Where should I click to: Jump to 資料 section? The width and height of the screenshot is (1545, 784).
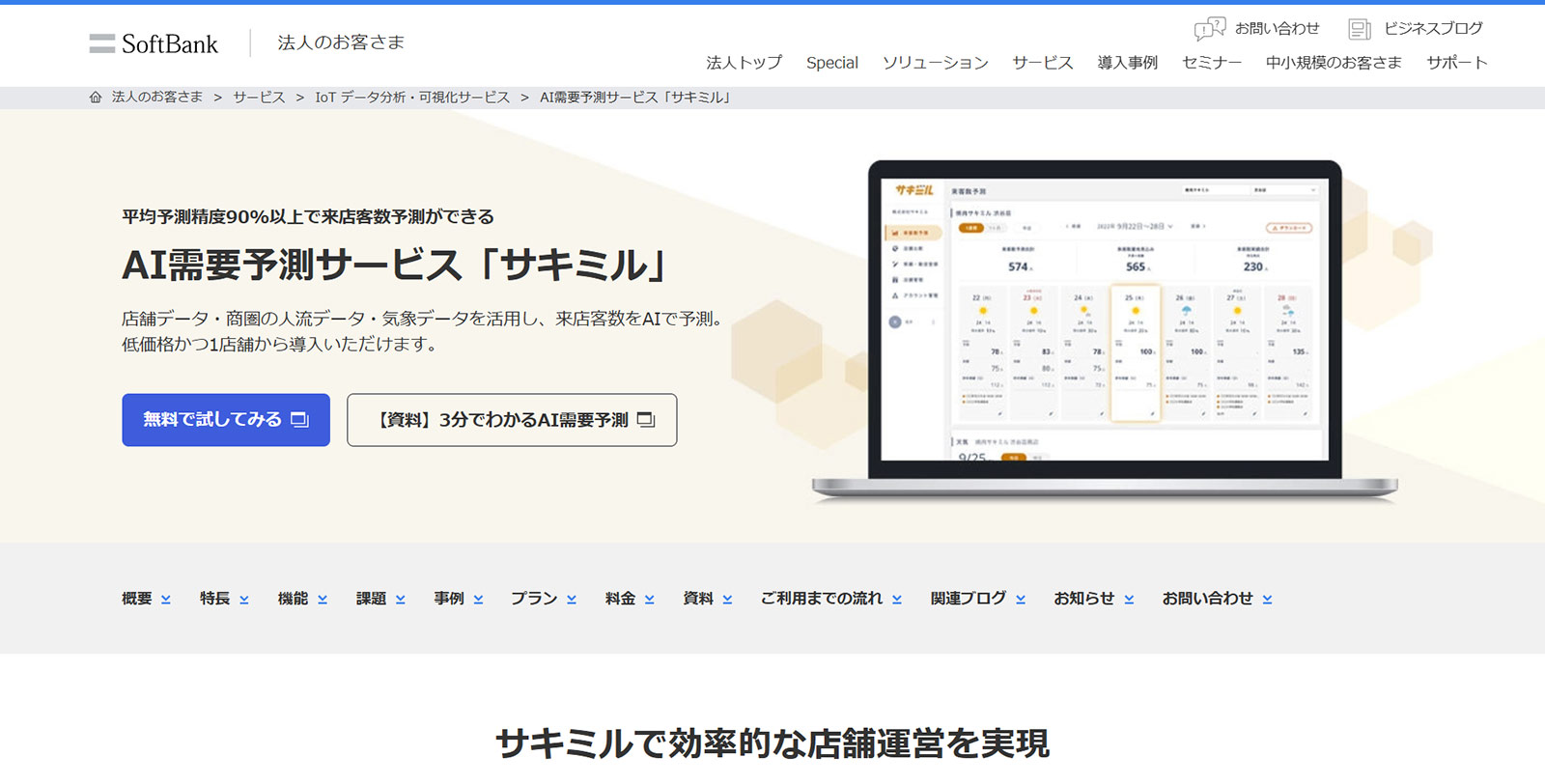[708, 599]
